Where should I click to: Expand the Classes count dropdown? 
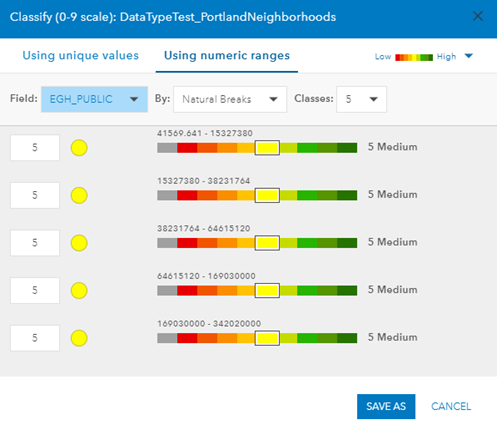coord(361,99)
